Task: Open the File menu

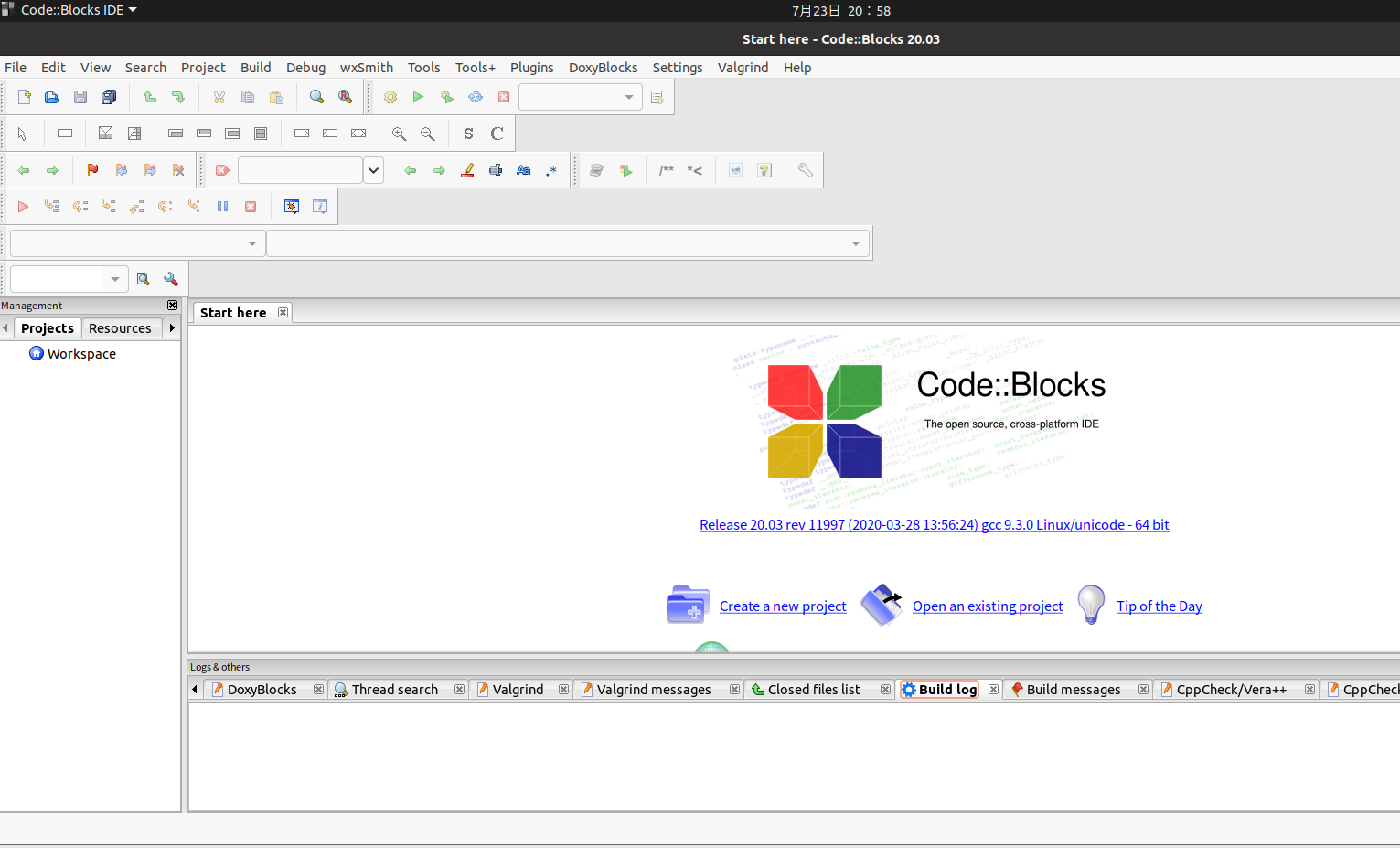Action: 16,68
